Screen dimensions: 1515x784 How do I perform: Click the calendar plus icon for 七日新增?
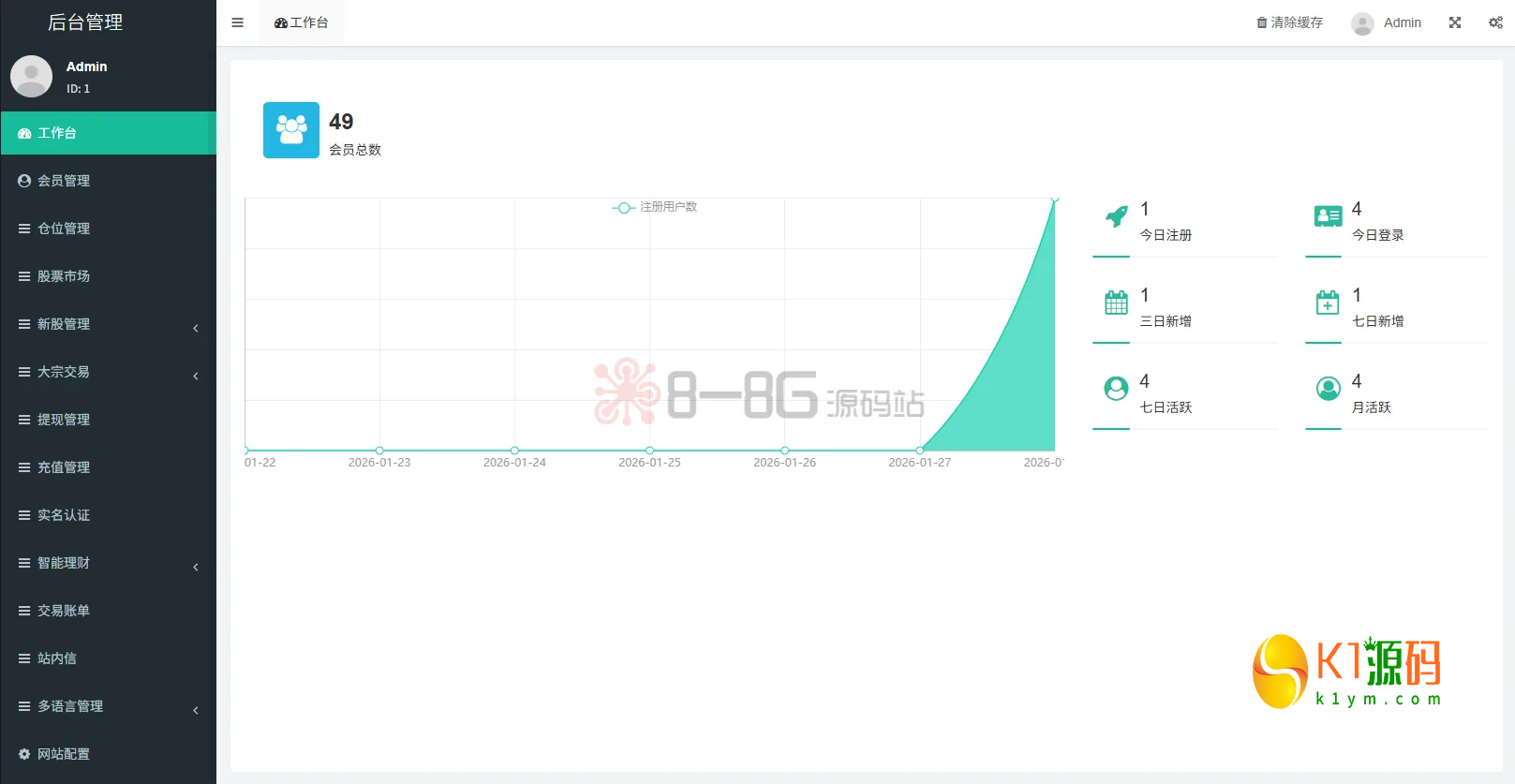pyautogui.click(x=1328, y=303)
